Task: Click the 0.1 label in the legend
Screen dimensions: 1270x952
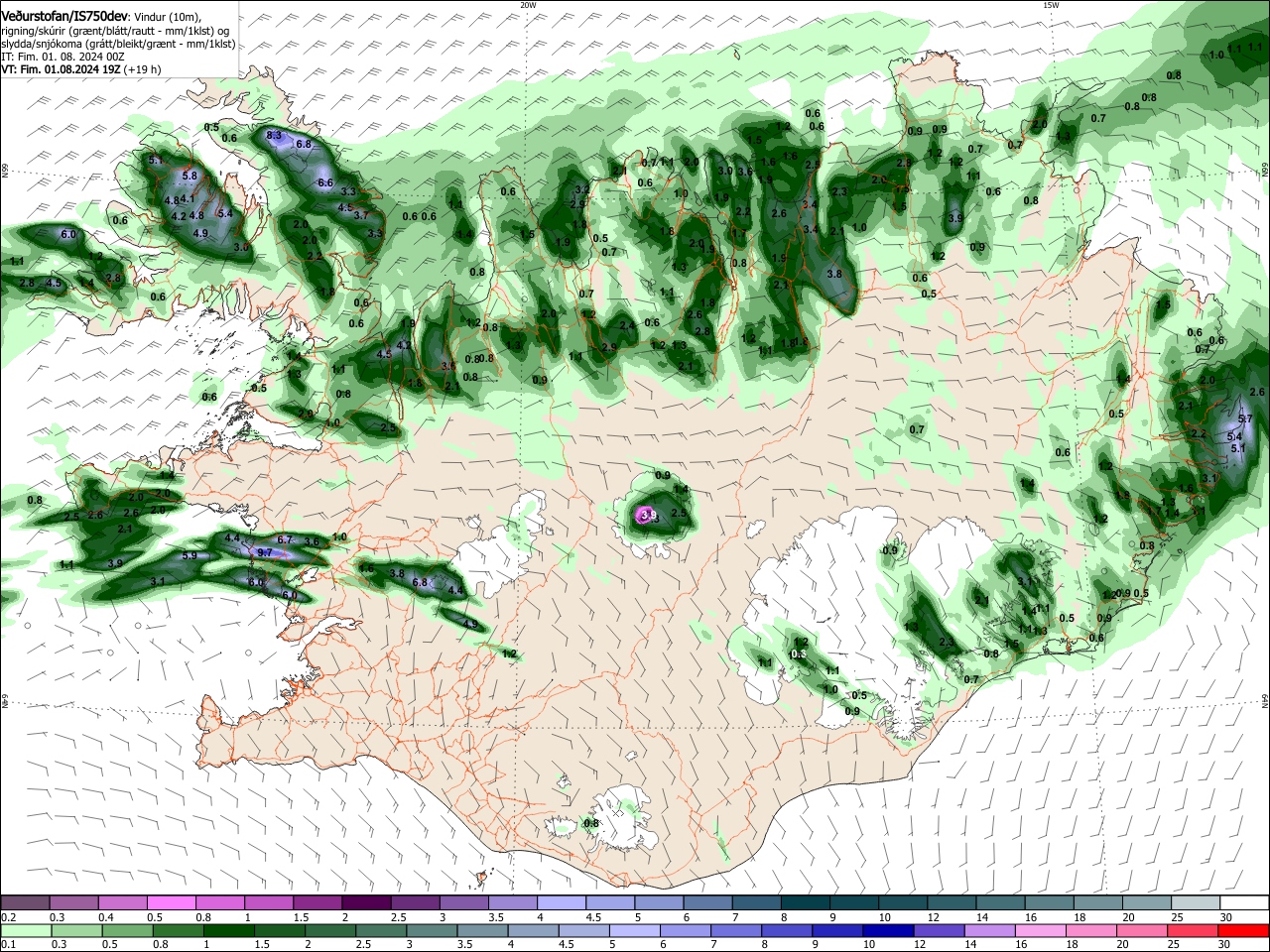Action: coord(9,945)
